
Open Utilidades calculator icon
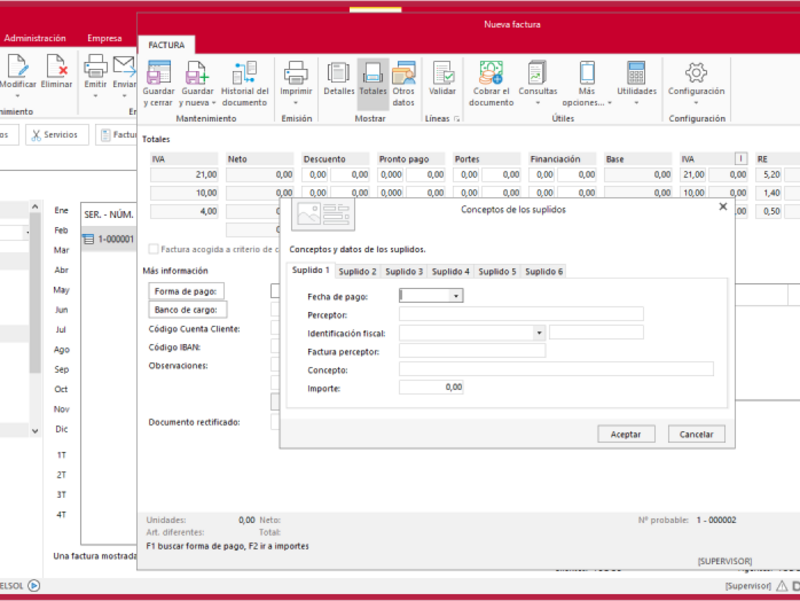636,74
